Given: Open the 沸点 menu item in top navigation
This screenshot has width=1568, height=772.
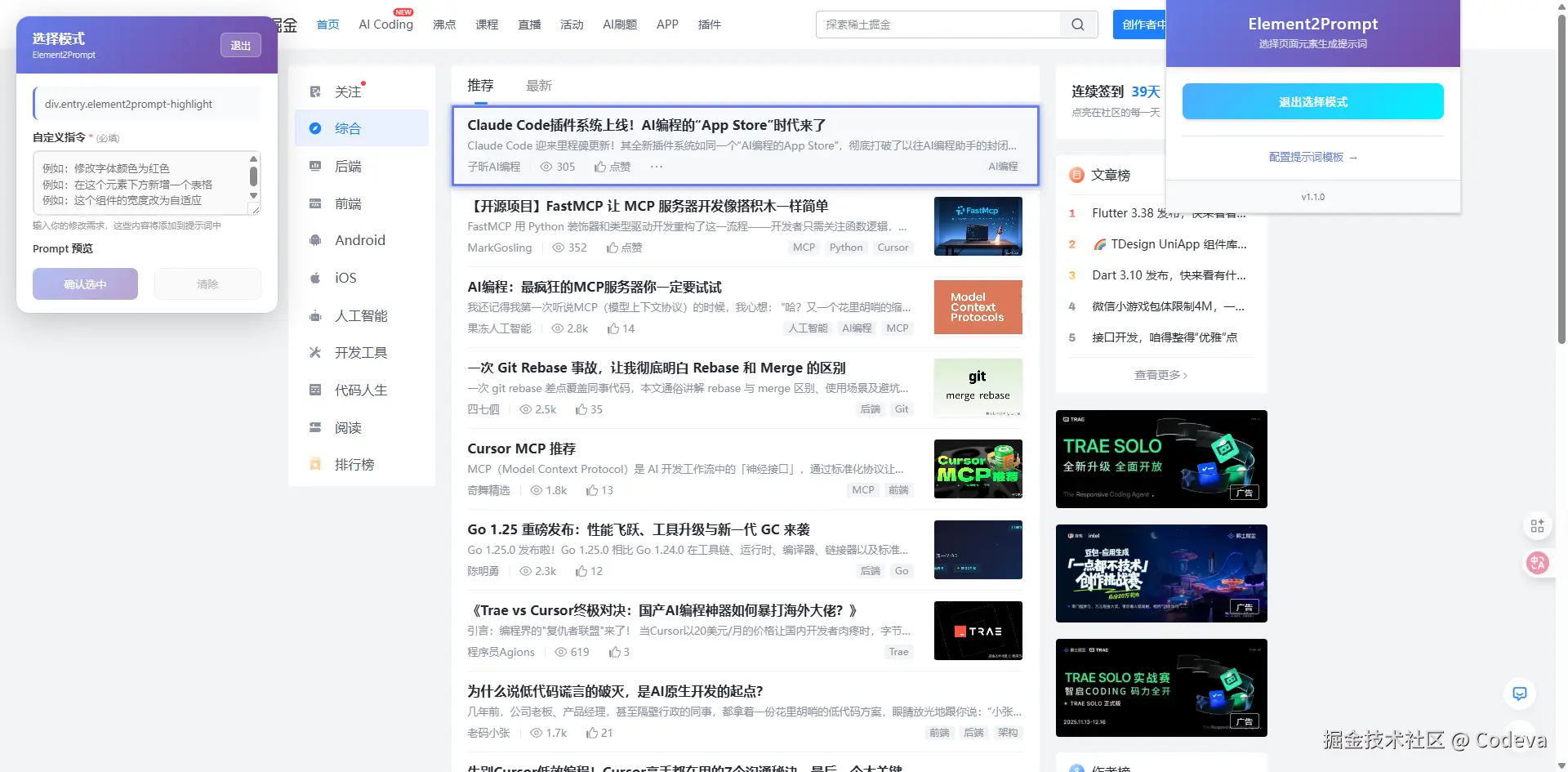Looking at the screenshot, I should pyautogui.click(x=444, y=25).
